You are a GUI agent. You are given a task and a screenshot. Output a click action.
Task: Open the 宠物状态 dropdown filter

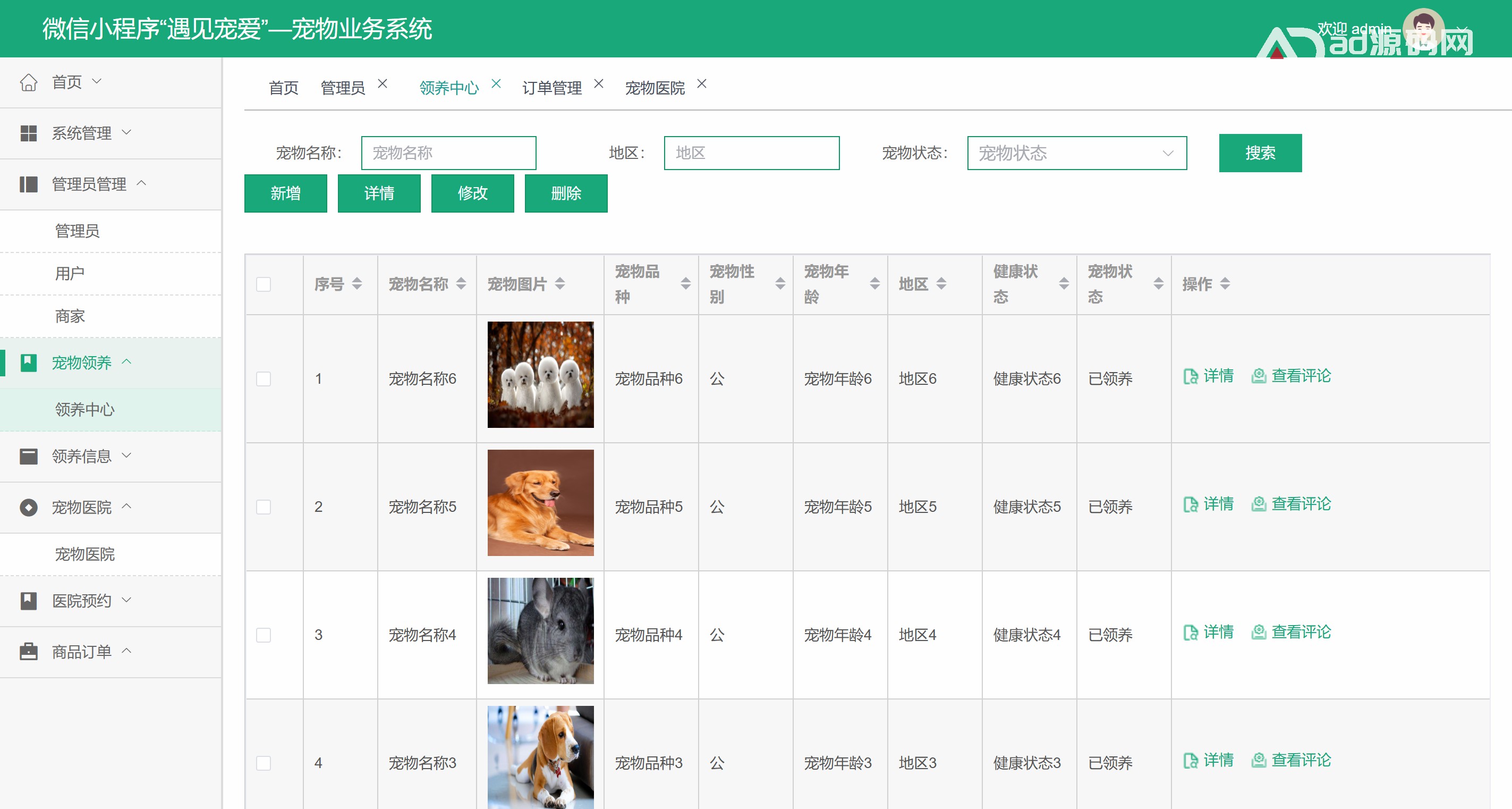[1076, 153]
